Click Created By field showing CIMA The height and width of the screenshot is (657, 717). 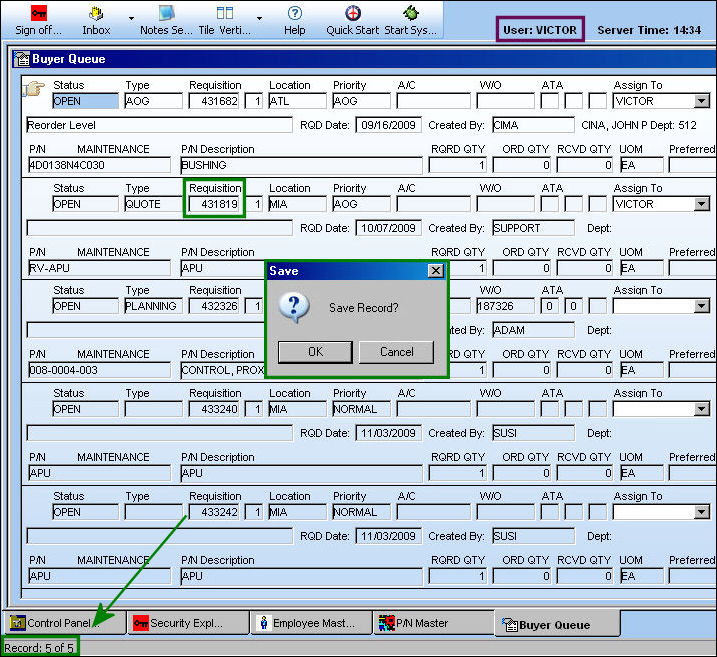533,125
